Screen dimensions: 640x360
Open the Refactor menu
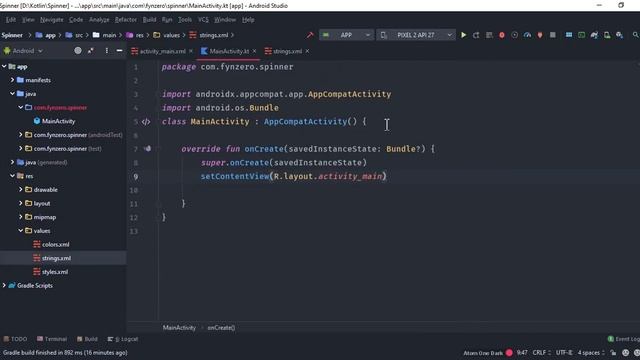coord(126,20)
